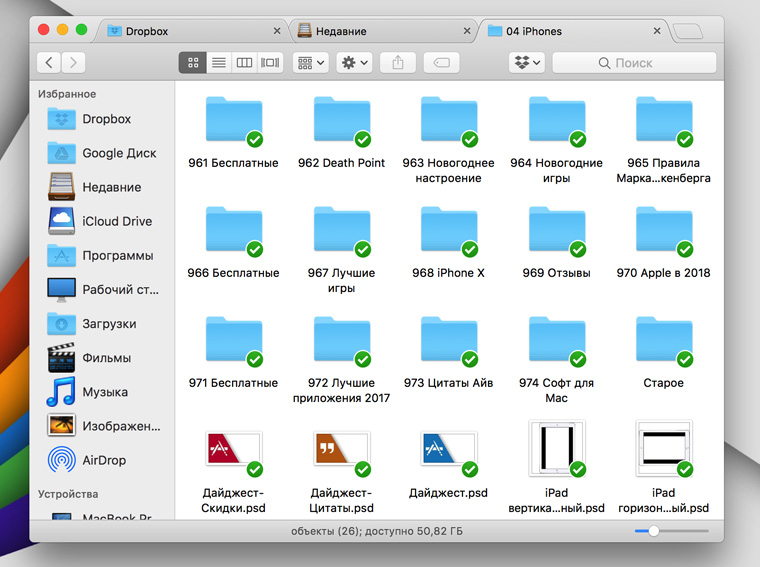Select Загрузки in the sidebar
This screenshot has height=567, width=760.
click(108, 324)
